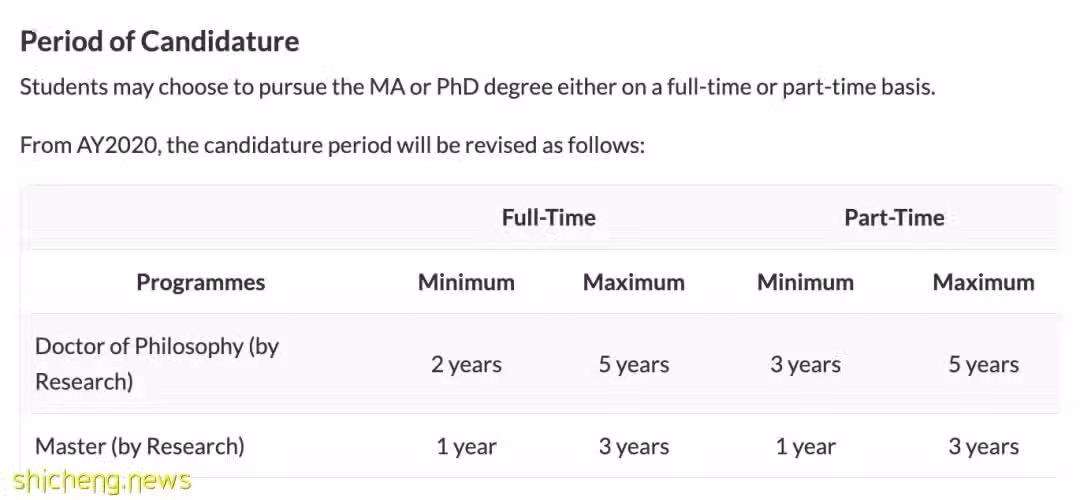1080x500 pixels.
Task: Click the 2 years cell for PhD full-time minimum
Action: (466, 364)
